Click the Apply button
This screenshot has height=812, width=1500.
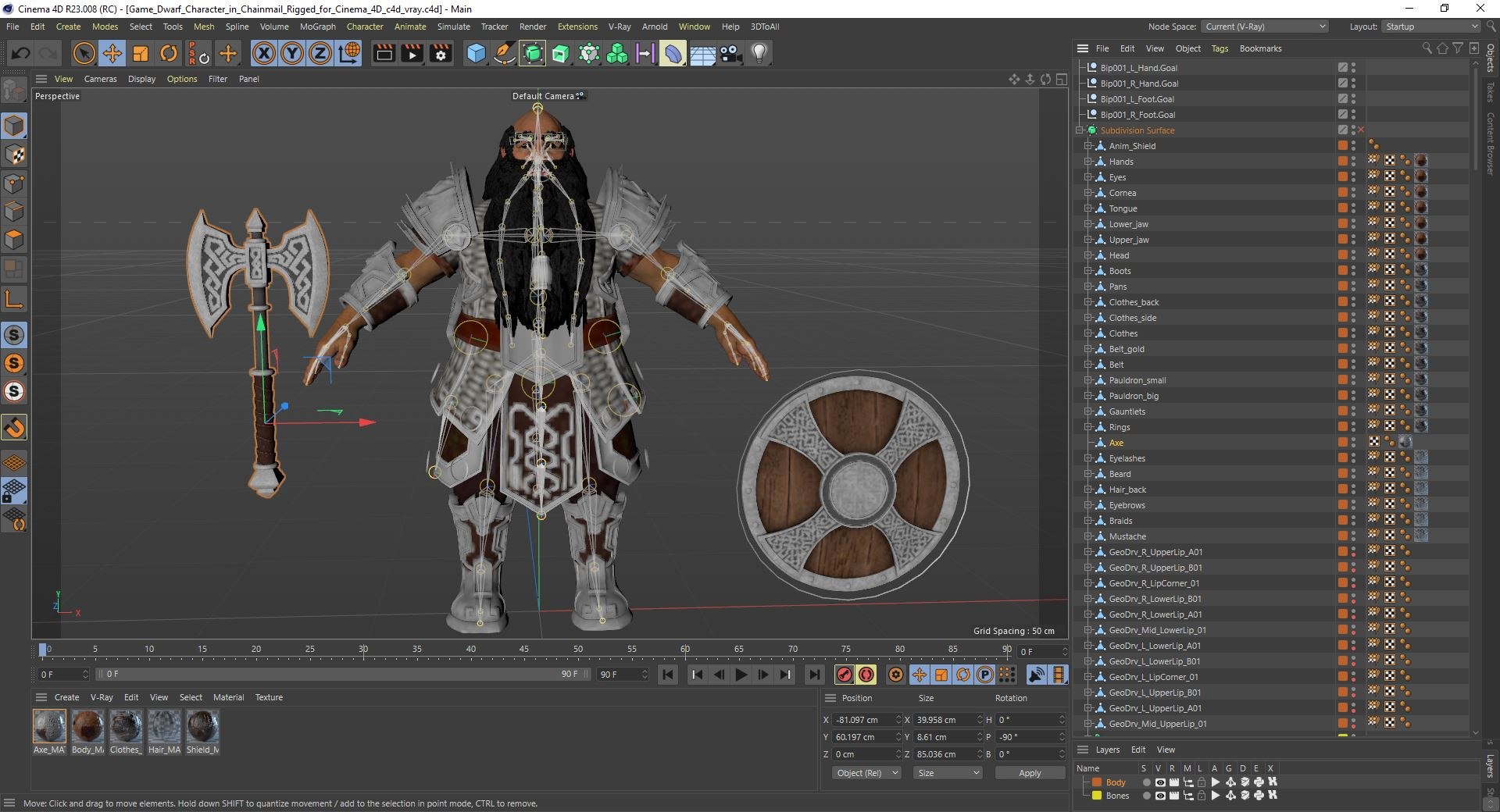(1030, 773)
